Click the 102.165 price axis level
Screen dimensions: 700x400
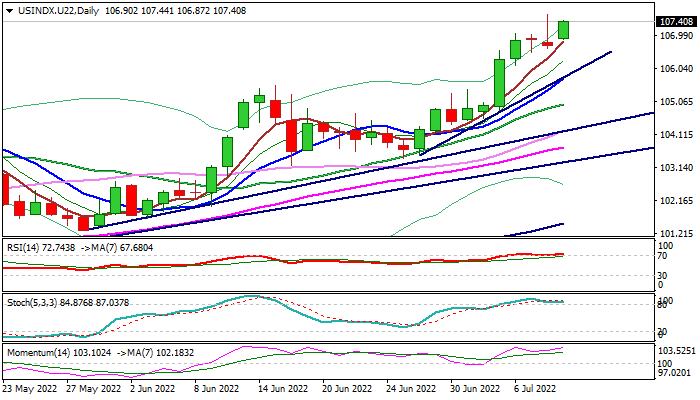[x=675, y=201]
